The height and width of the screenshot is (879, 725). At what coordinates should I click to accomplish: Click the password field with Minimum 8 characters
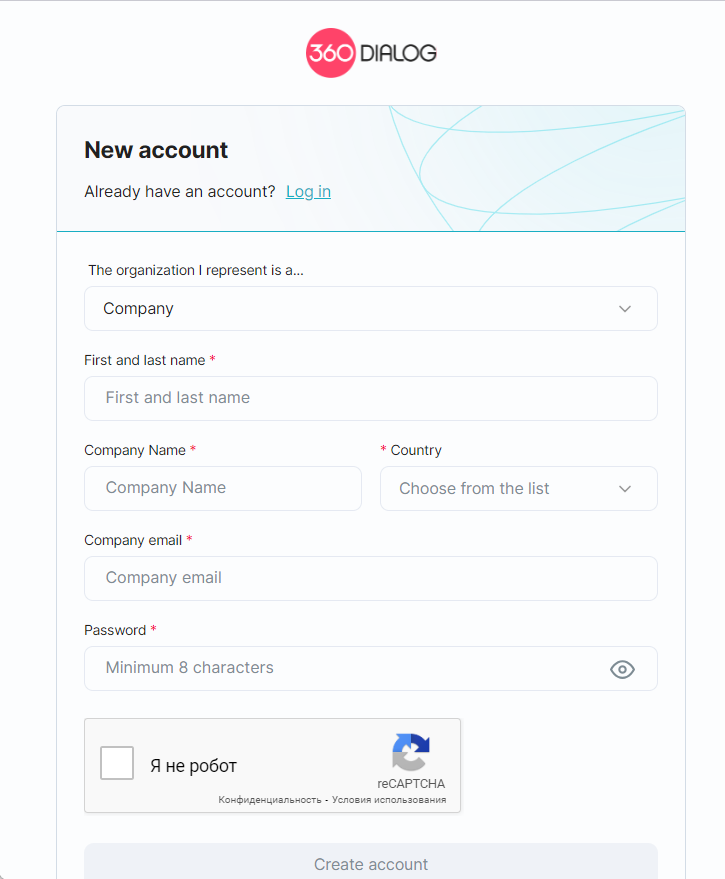coord(340,668)
